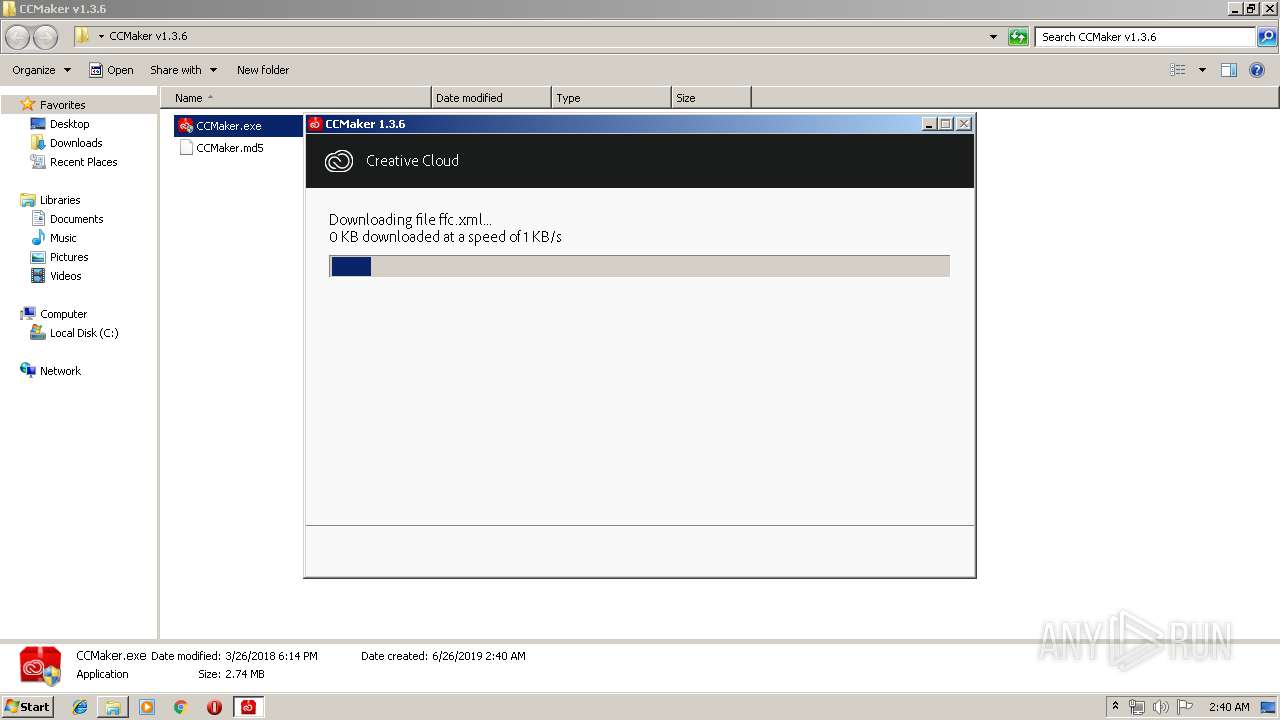Open the Music library
The width and height of the screenshot is (1280, 720).
click(x=54, y=238)
